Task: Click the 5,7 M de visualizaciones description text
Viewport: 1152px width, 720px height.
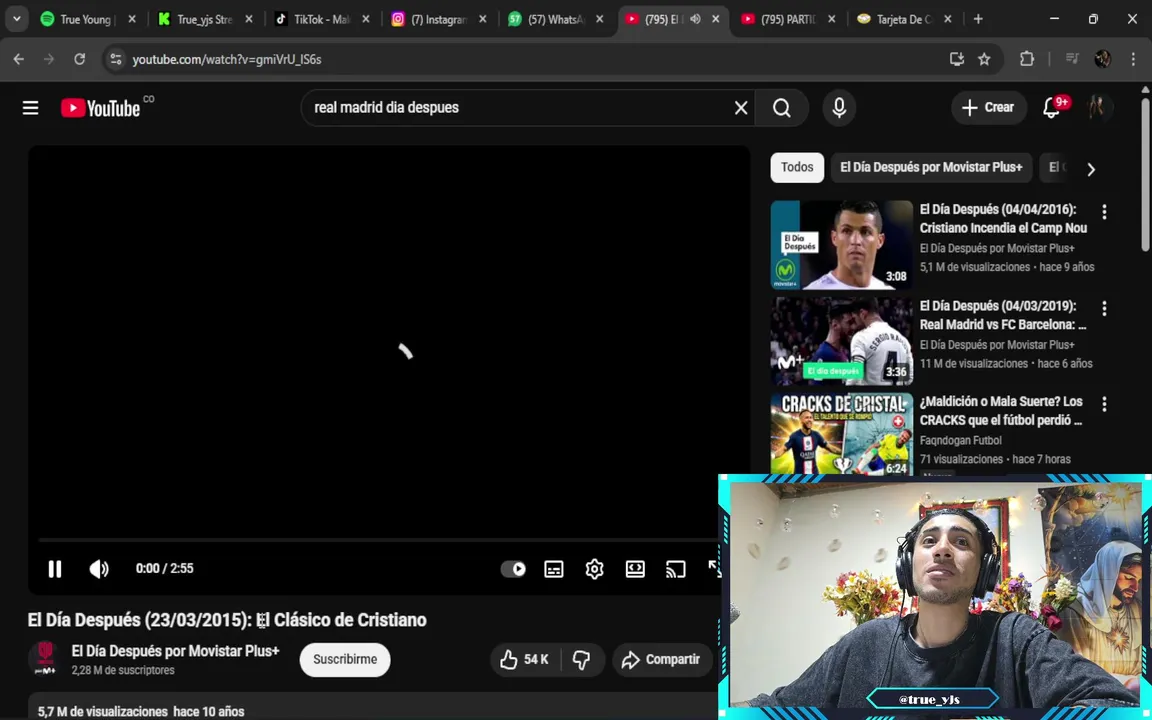Action: pyautogui.click(x=140, y=711)
